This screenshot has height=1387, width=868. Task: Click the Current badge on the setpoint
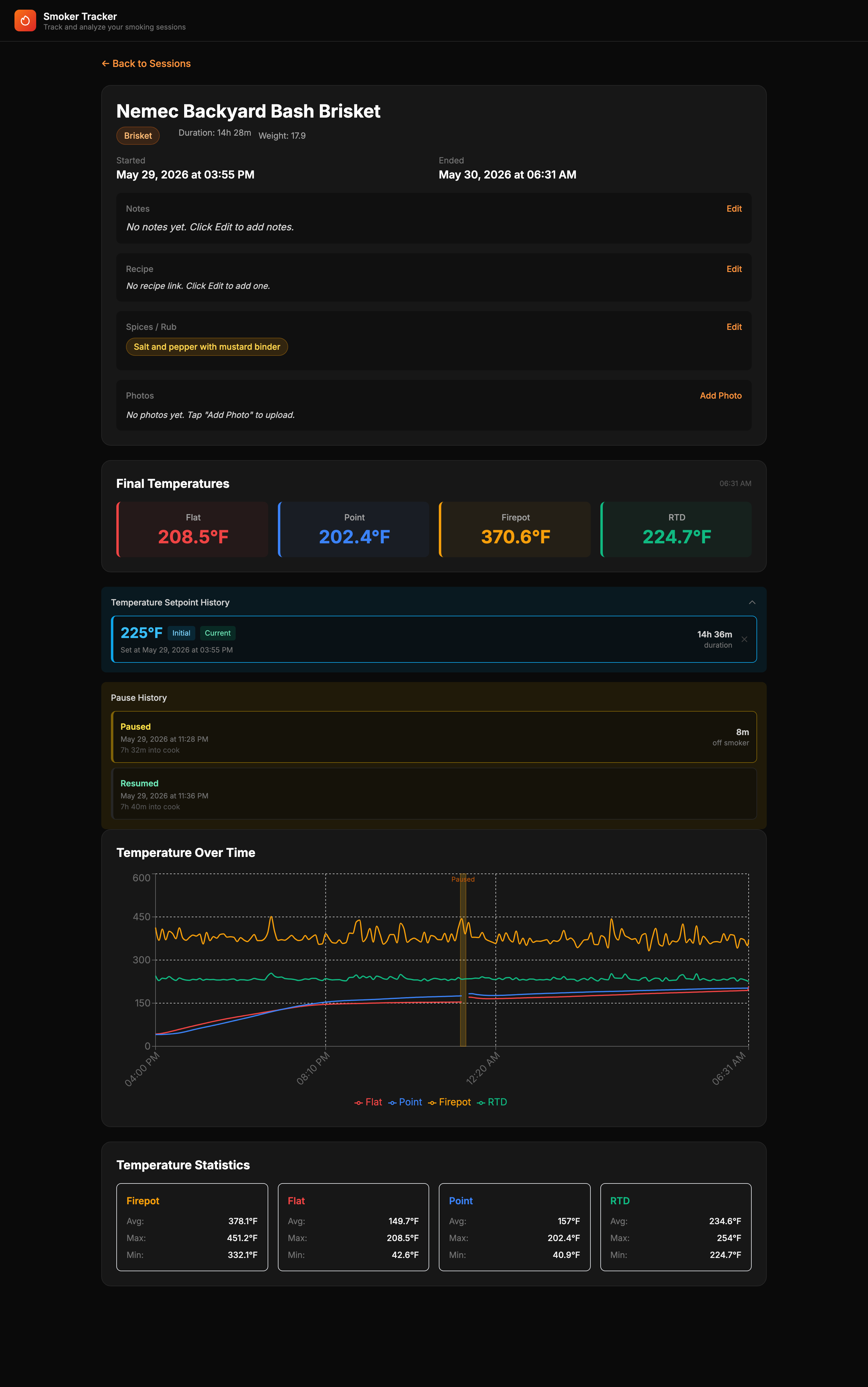(x=218, y=633)
